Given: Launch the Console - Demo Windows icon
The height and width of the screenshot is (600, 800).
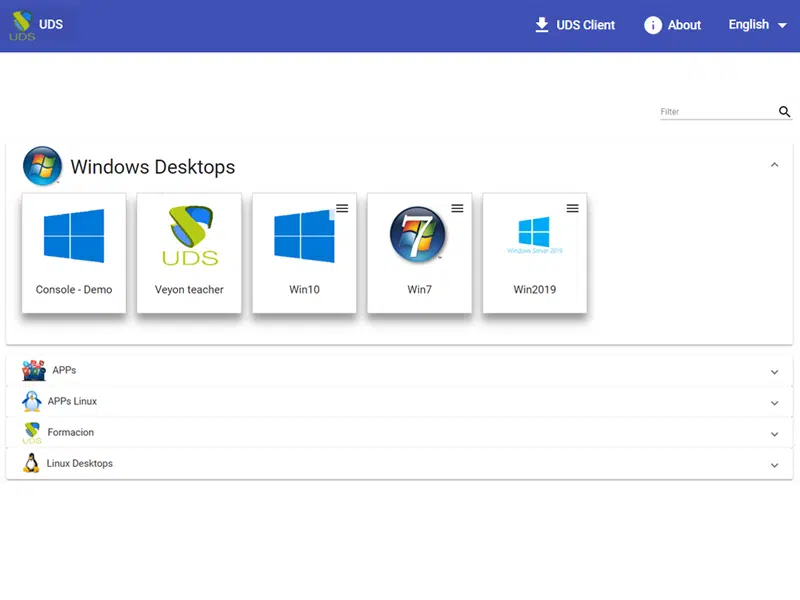Looking at the screenshot, I should [x=74, y=236].
